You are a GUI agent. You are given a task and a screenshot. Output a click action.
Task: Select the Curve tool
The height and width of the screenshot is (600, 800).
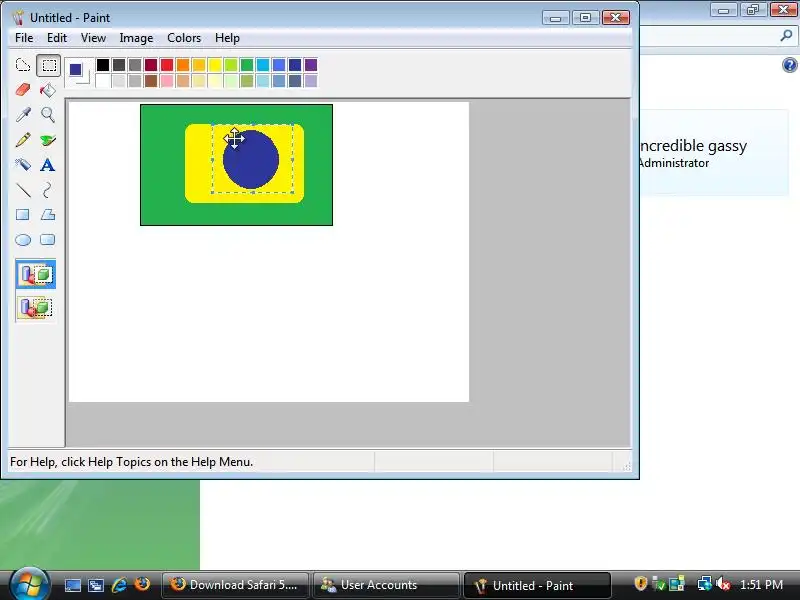pyautogui.click(x=47, y=190)
